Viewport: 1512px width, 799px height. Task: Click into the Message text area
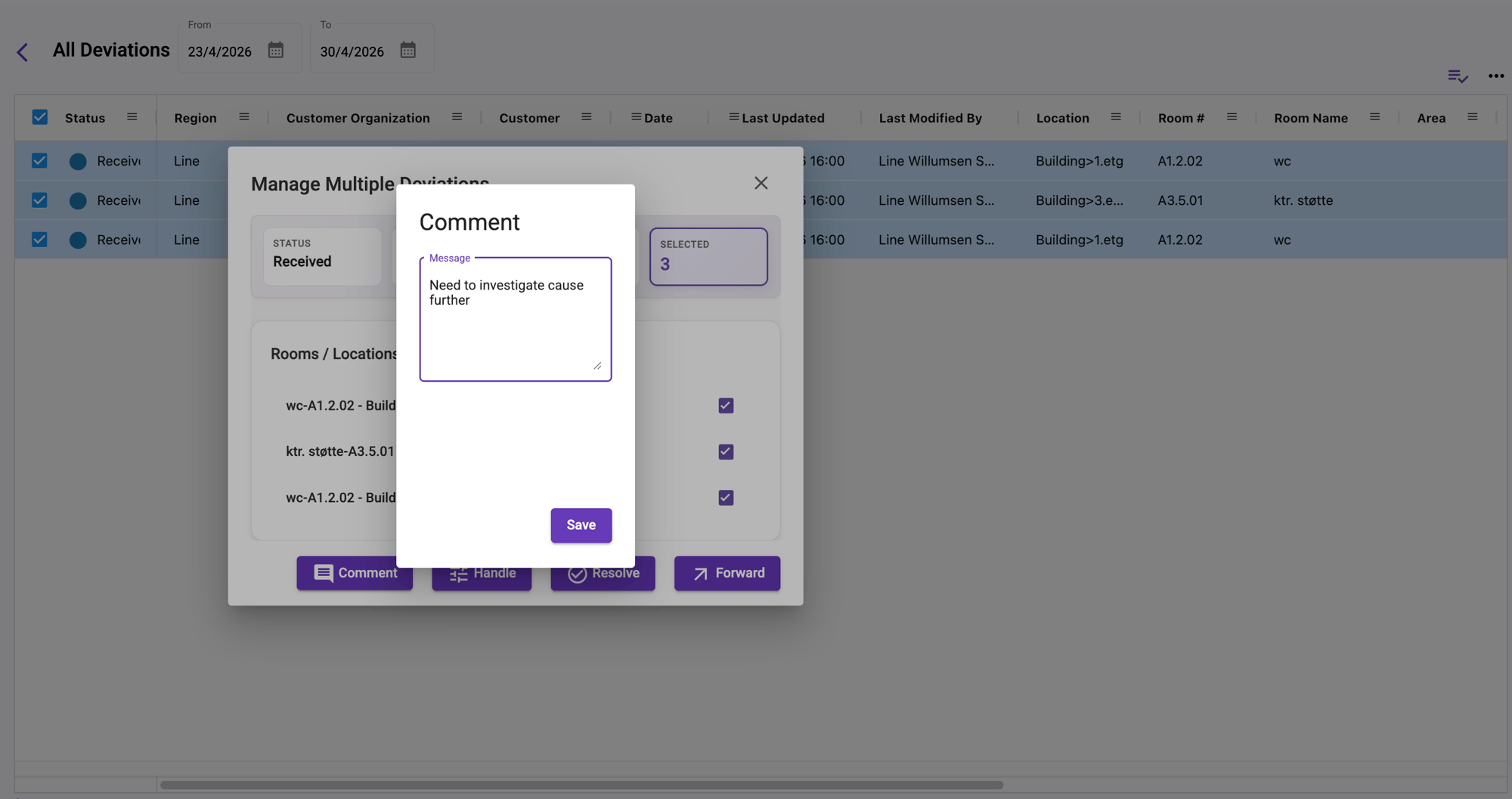click(x=516, y=321)
